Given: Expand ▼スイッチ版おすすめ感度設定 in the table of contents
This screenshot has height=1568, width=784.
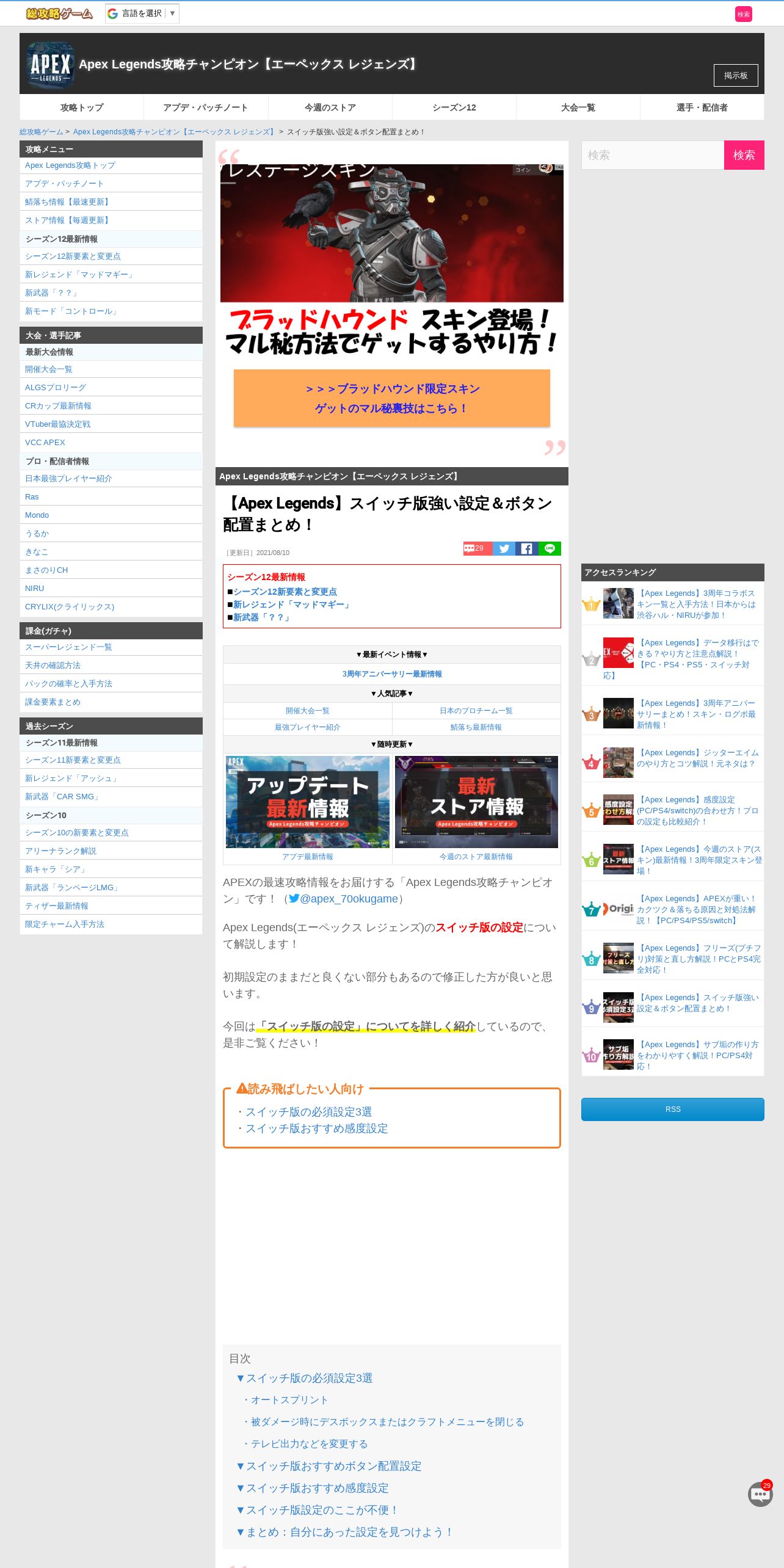Looking at the screenshot, I should tap(312, 1488).
